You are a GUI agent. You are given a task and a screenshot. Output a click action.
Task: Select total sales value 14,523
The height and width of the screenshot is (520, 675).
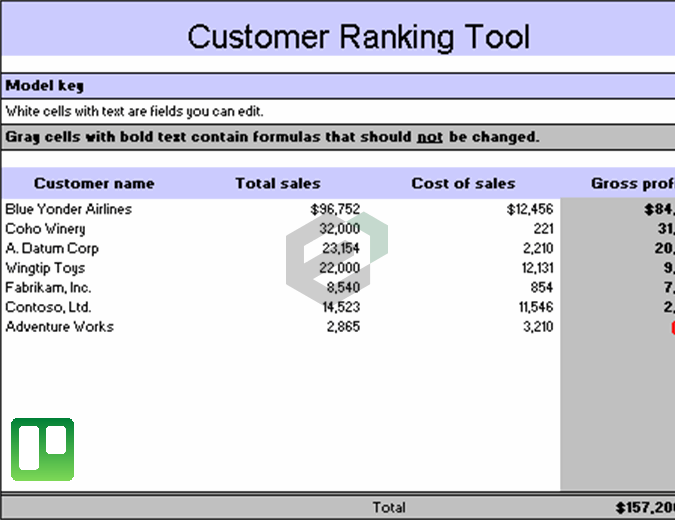tap(341, 307)
